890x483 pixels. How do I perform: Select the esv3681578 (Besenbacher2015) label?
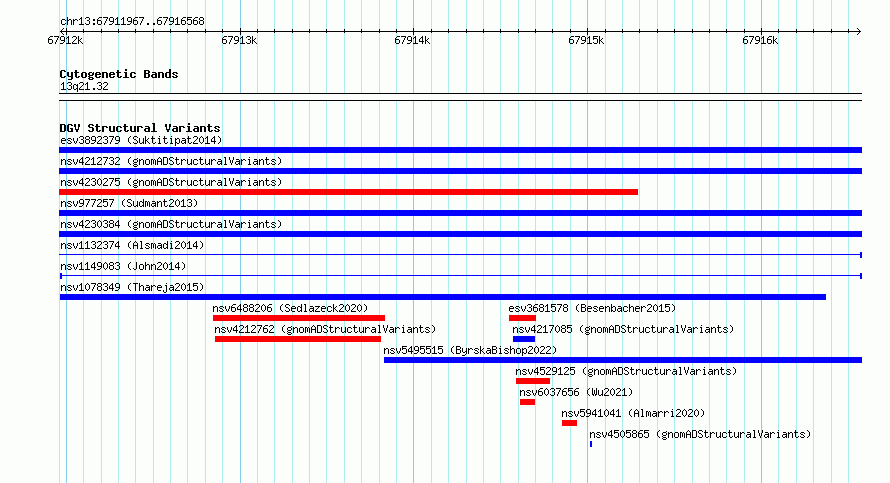(x=592, y=308)
